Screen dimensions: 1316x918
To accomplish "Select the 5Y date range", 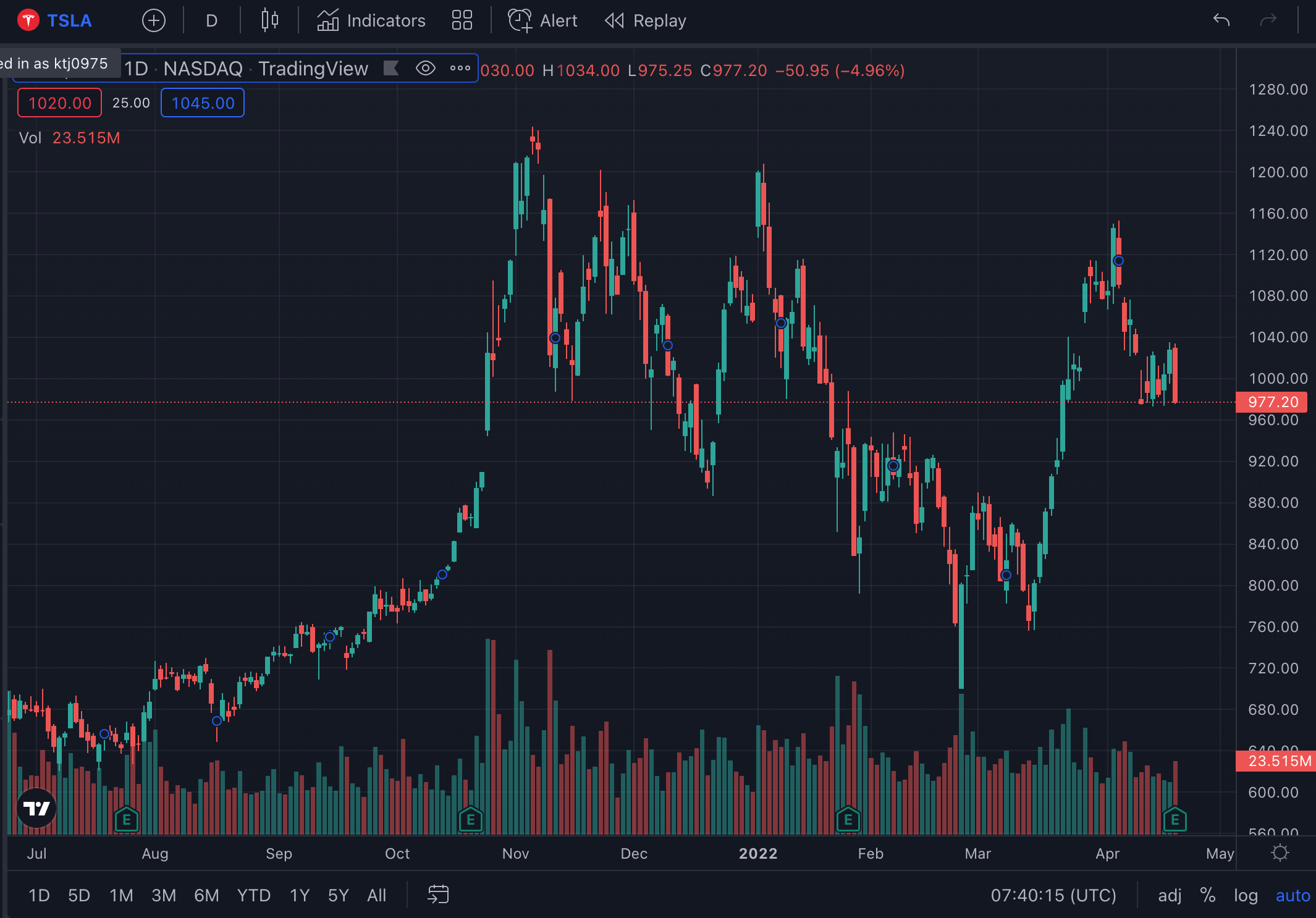I will (x=339, y=895).
